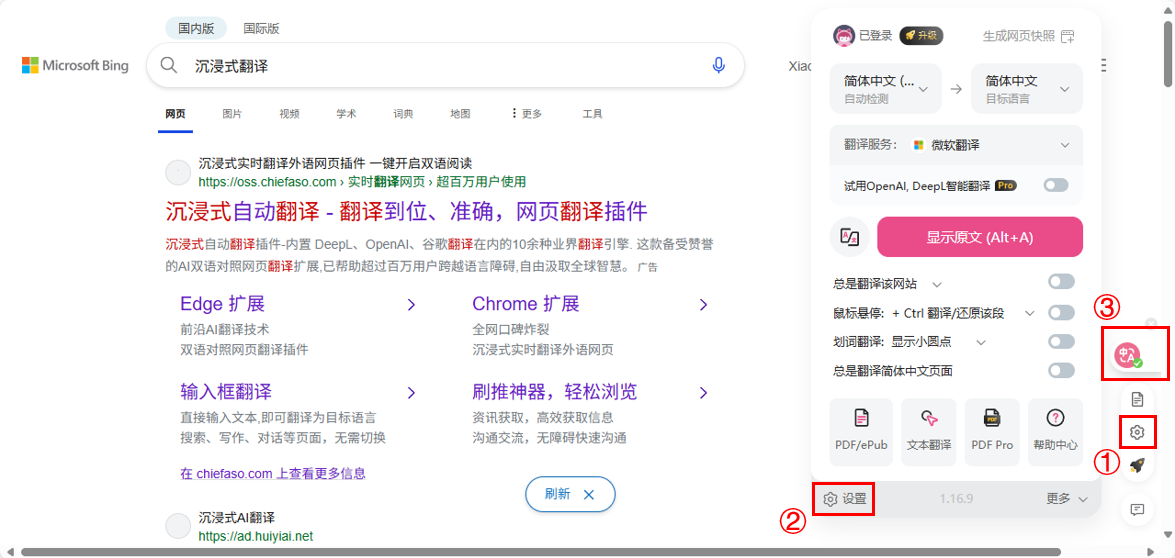Toggle 总是翻译简体中文页面 switch

tap(1061, 371)
